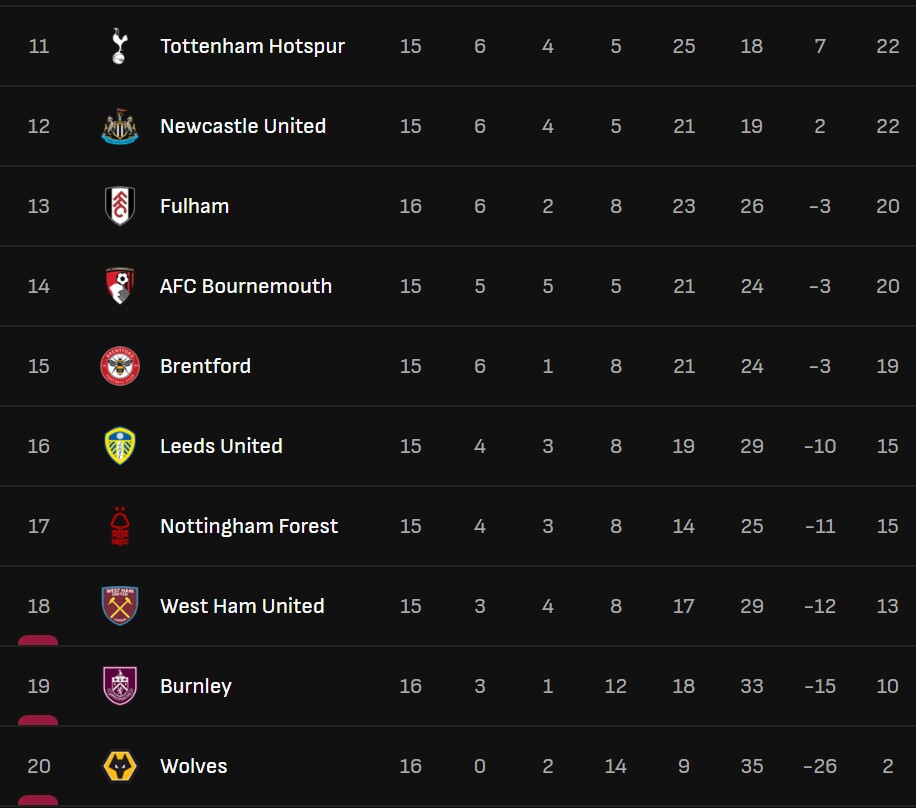Open the Leeds United team link
Viewport: 916px width, 808px height.
[221, 446]
